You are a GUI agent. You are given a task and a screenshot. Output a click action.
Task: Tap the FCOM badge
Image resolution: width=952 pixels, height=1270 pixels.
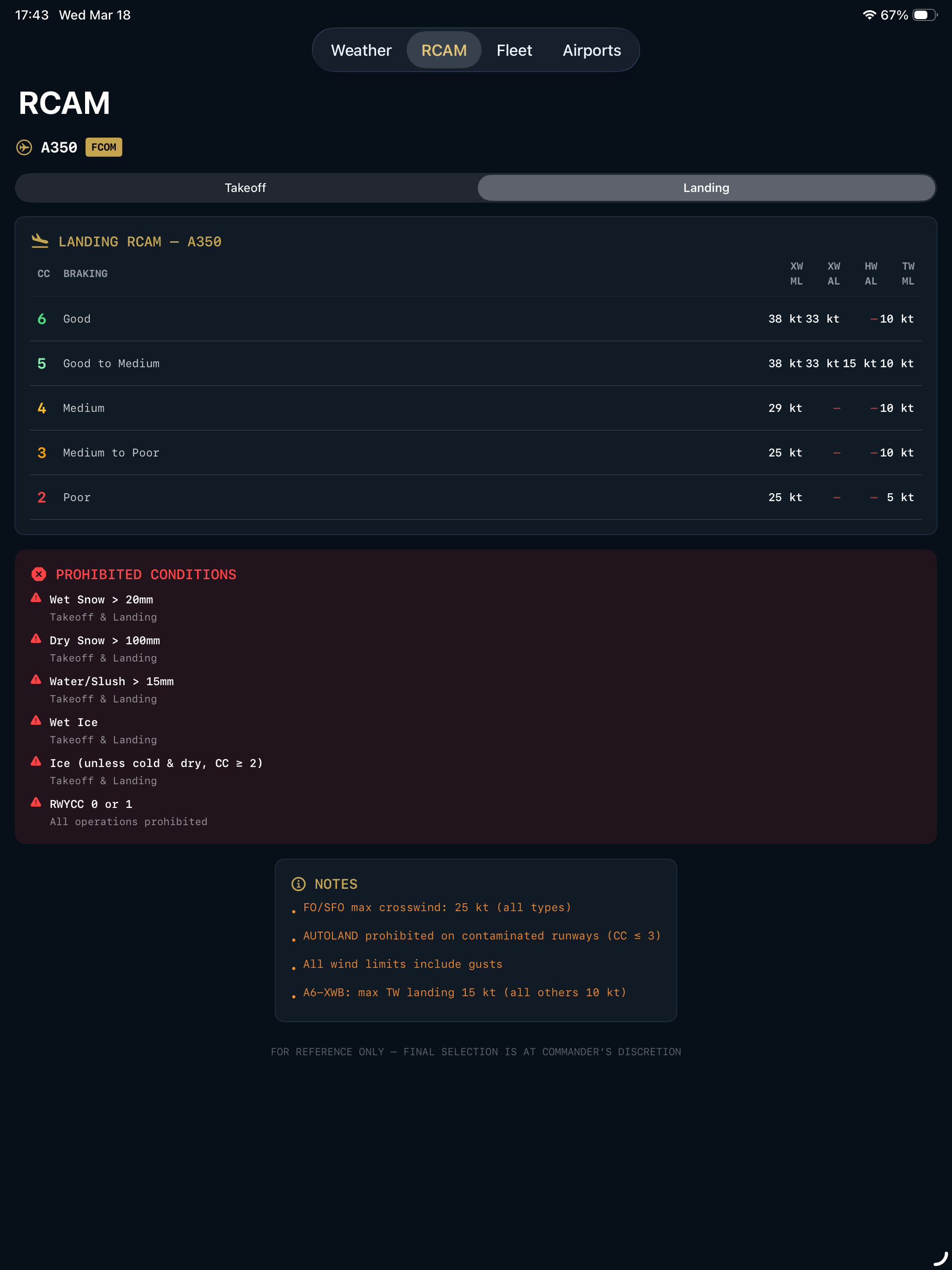pyautogui.click(x=104, y=147)
